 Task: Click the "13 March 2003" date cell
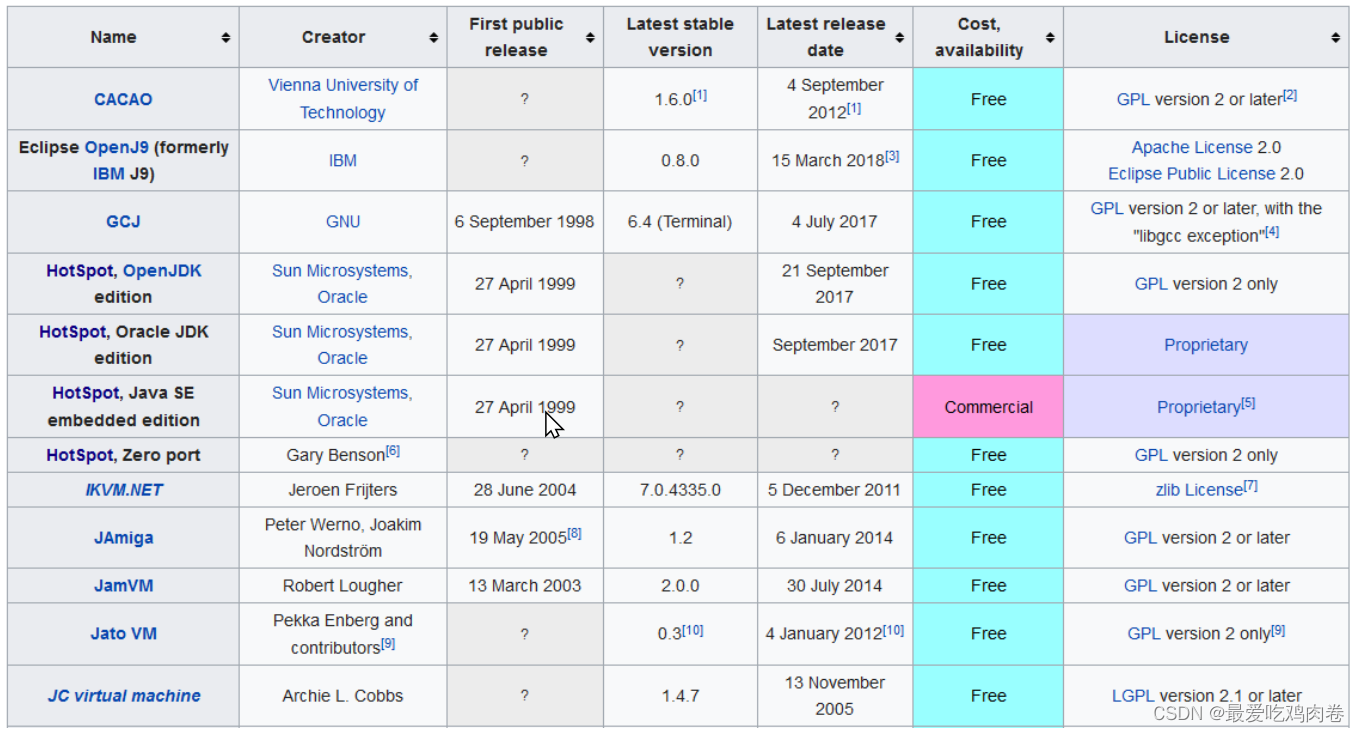point(525,586)
